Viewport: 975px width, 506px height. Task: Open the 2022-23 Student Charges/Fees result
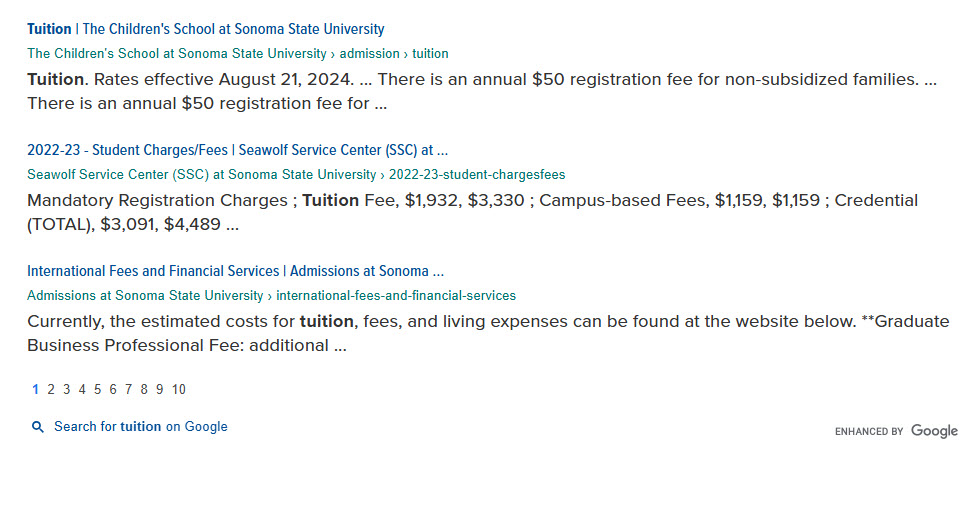pos(237,150)
